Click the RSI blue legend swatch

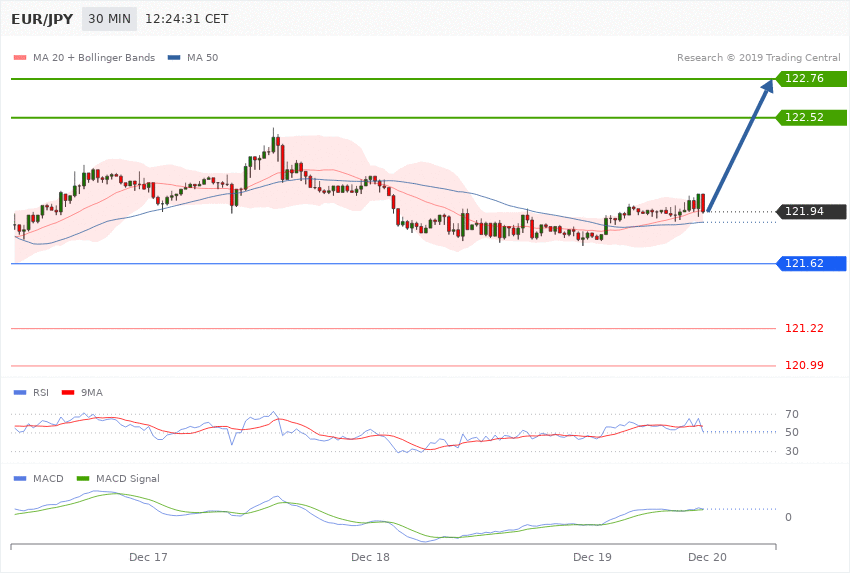(20, 393)
